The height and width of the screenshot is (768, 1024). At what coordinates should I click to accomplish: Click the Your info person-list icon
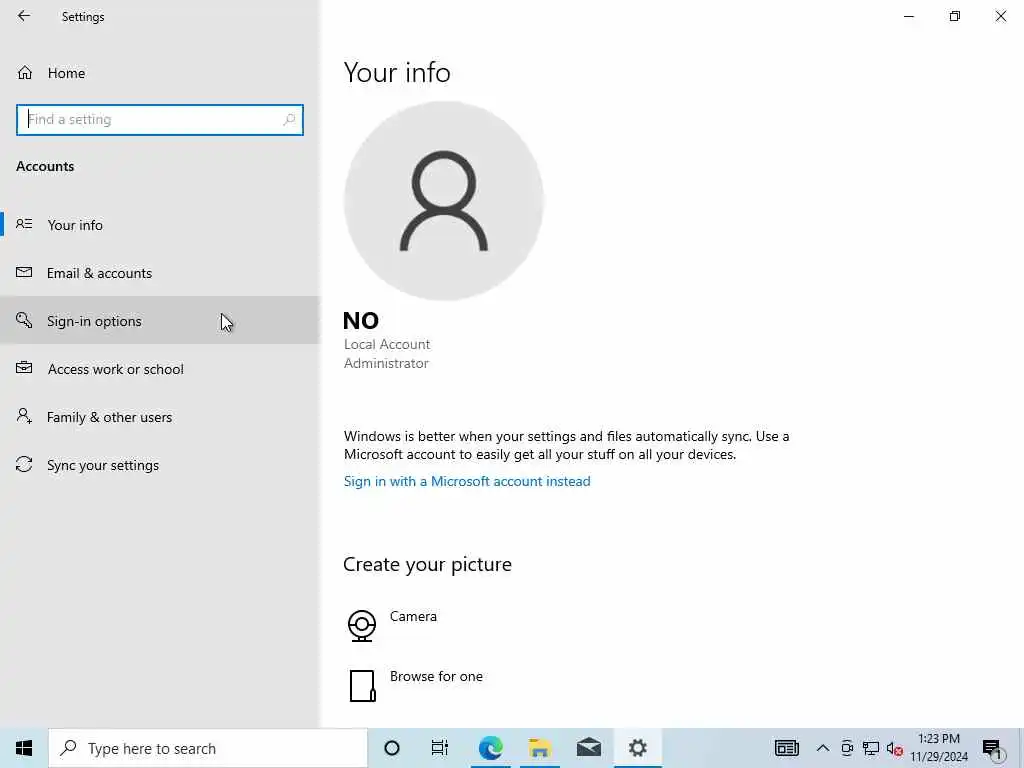point(24,224)
